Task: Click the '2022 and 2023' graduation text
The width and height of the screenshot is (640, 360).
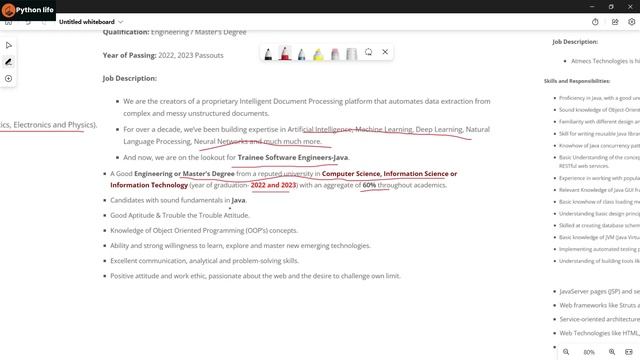Action: point(273,185)
